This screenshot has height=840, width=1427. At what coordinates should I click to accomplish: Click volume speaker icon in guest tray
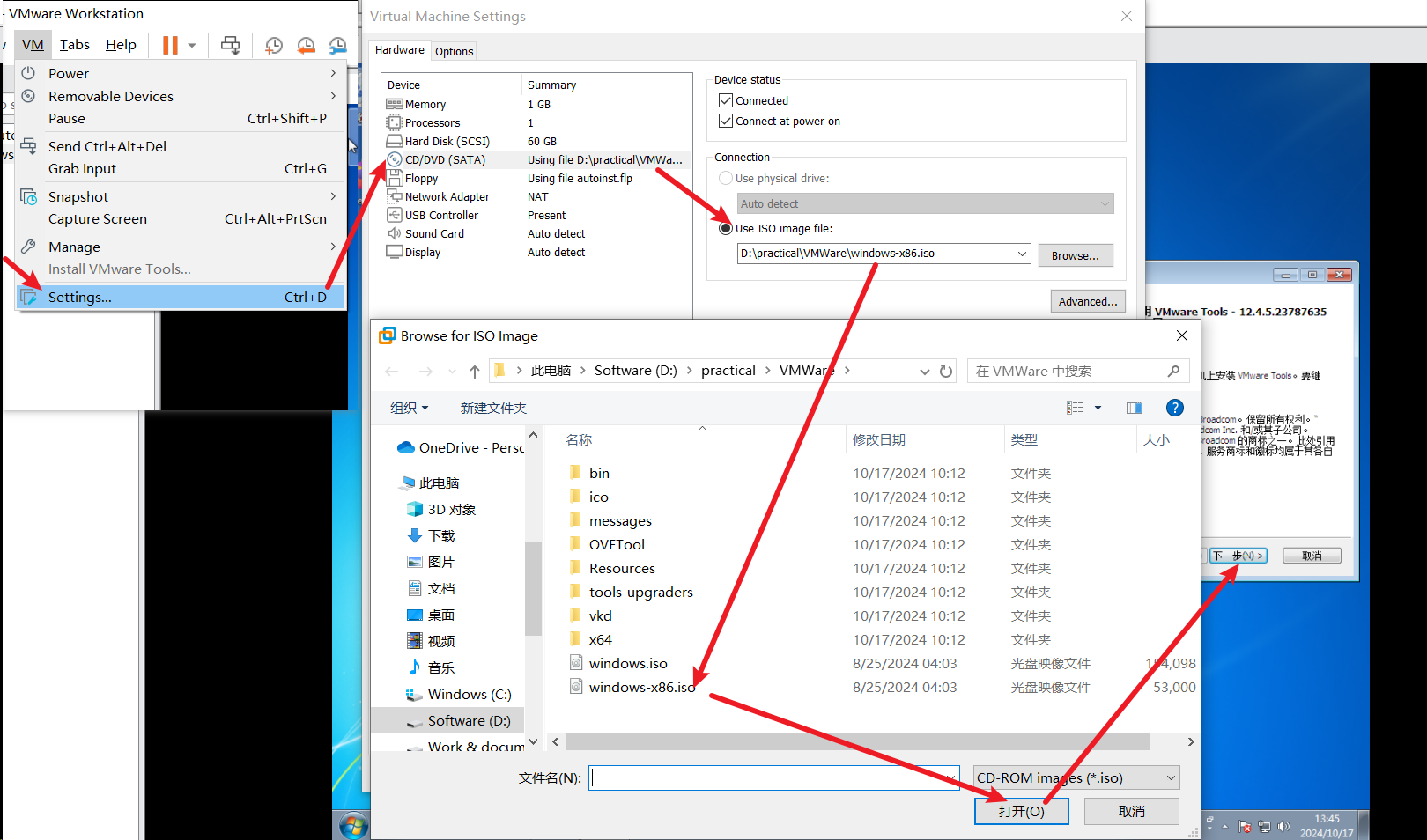pos(1283,827)
